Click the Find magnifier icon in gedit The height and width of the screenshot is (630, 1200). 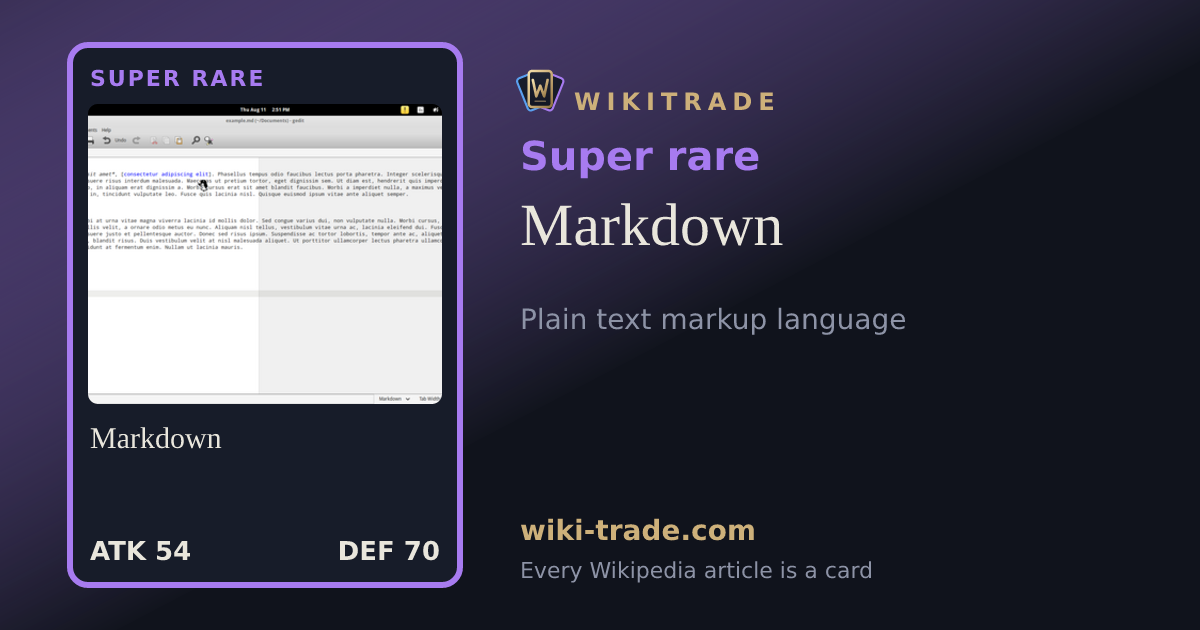(196, 140)
